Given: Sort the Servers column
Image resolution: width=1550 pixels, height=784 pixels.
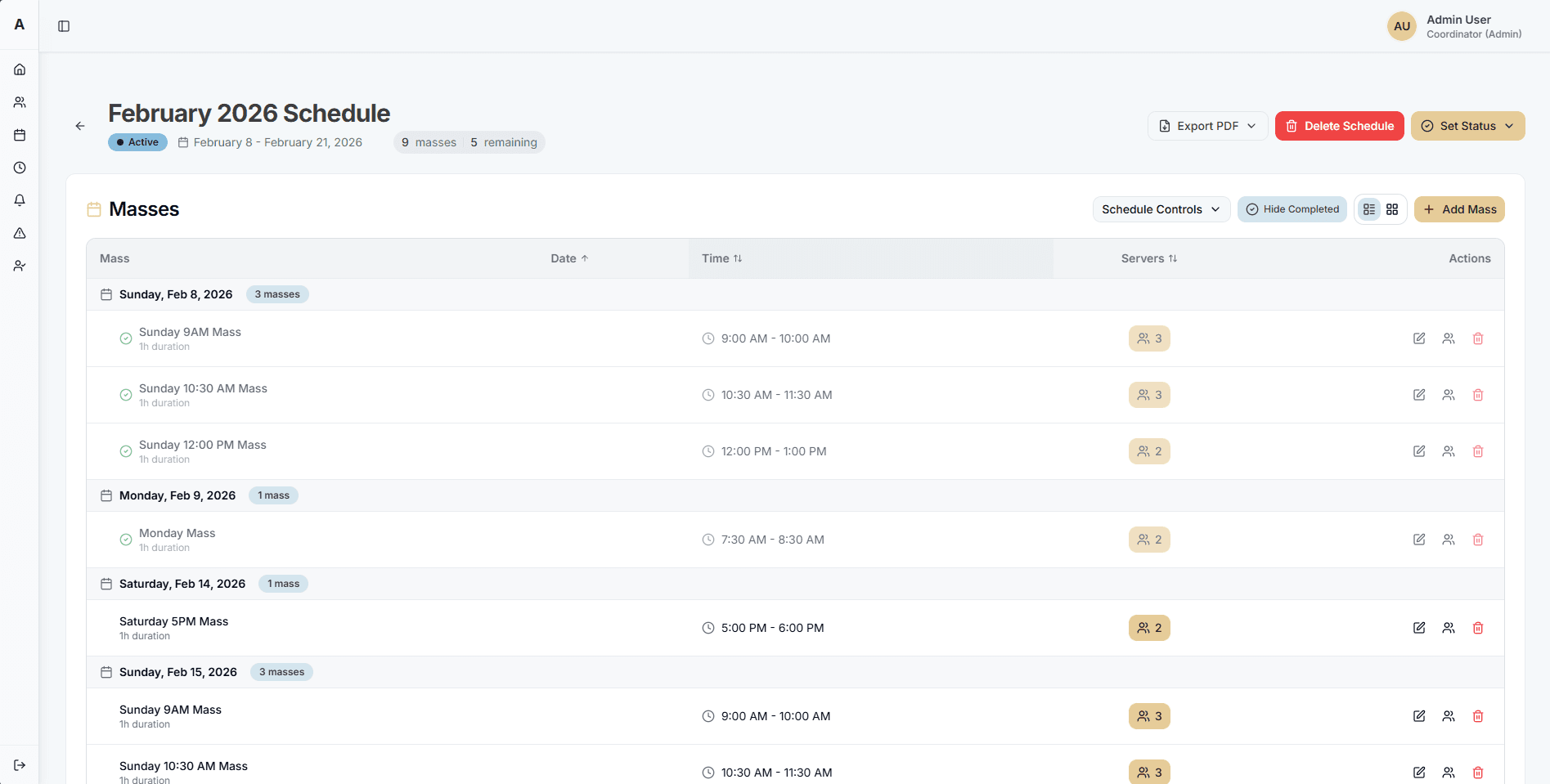Looking at the screenshot, I should 1148,258.
